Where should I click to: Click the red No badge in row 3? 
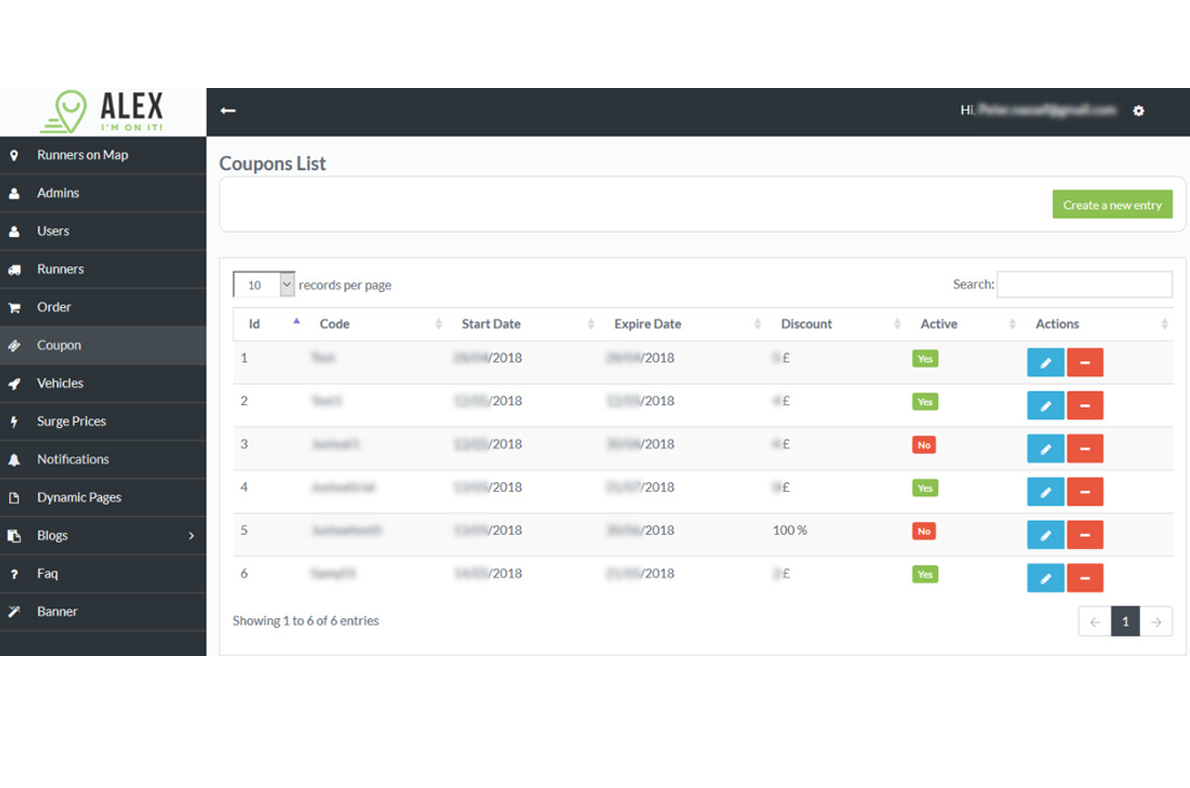pyautogui.click(x=923, y=445)
